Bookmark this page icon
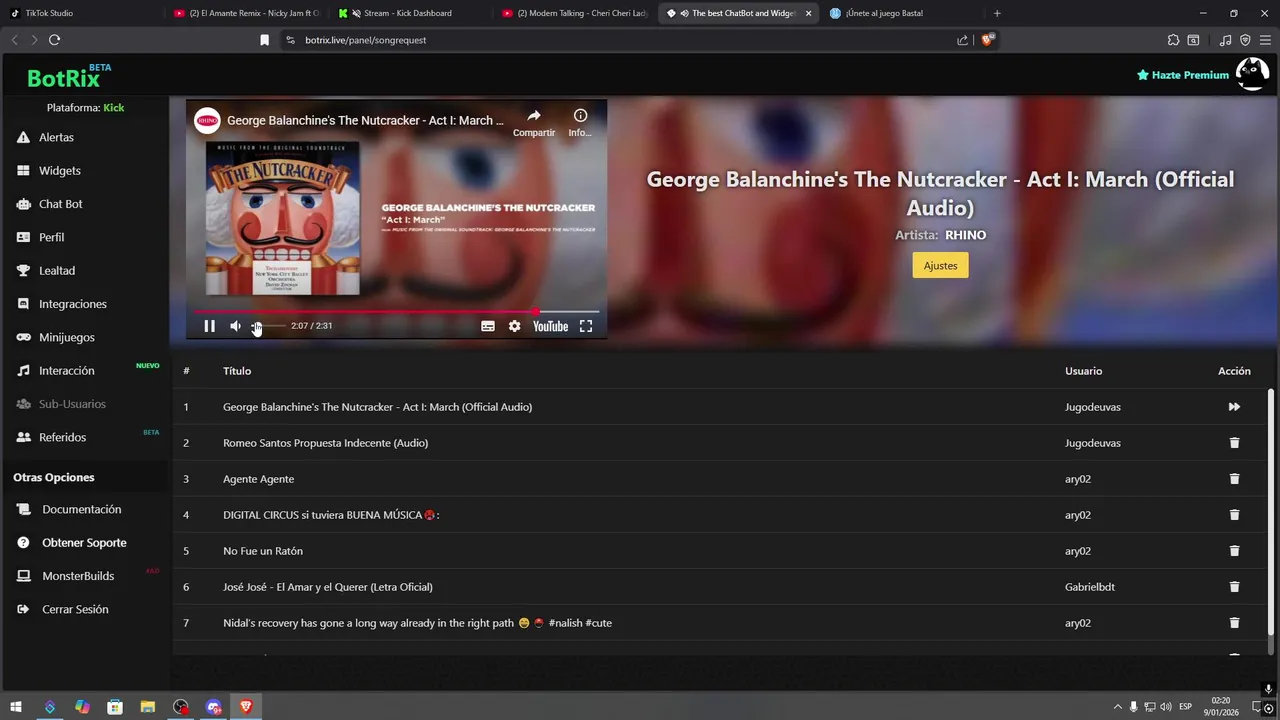 click(264, 40)
